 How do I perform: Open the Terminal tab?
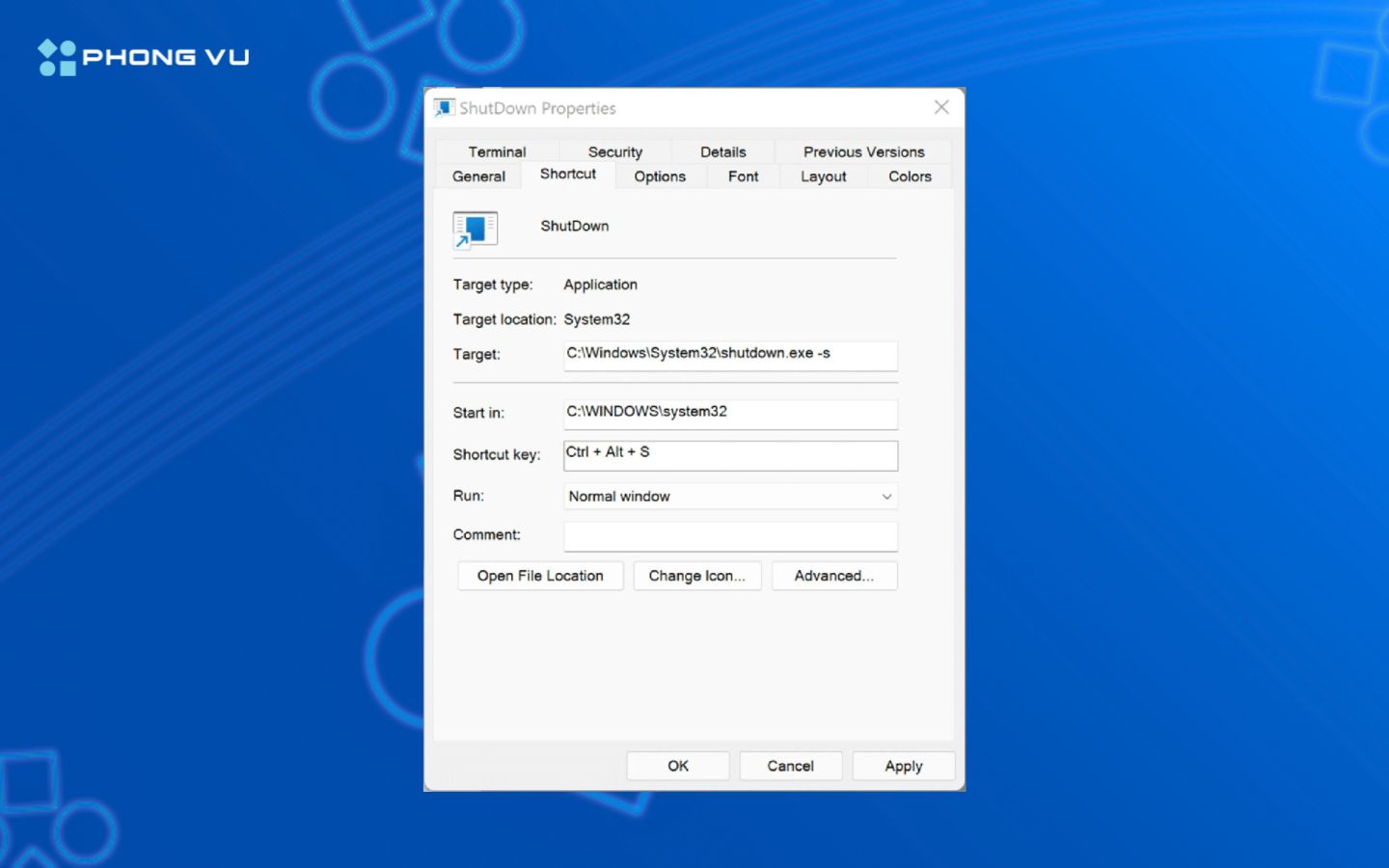pos(497,151)
